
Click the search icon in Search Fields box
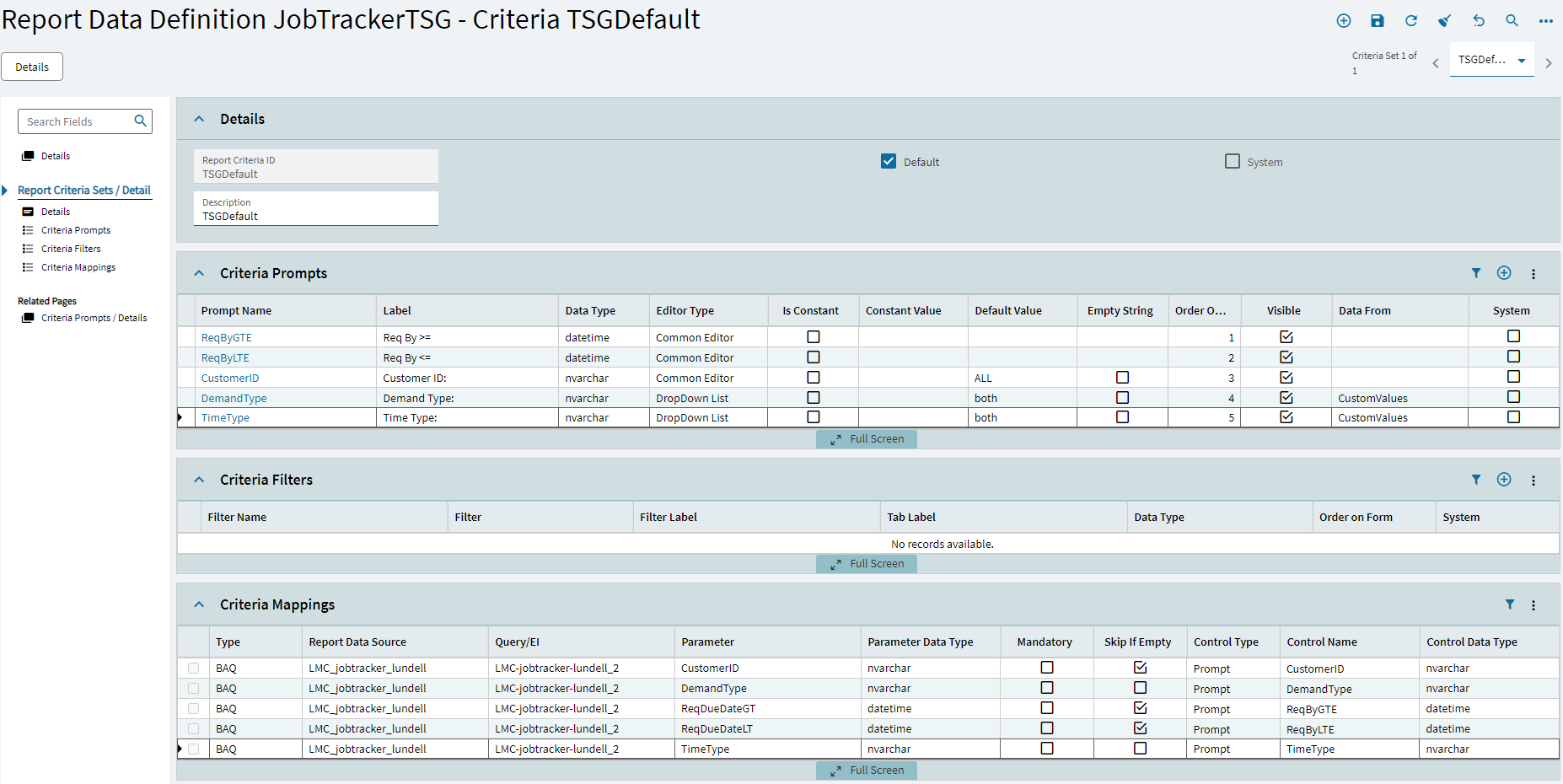click(x=141, y=121)
